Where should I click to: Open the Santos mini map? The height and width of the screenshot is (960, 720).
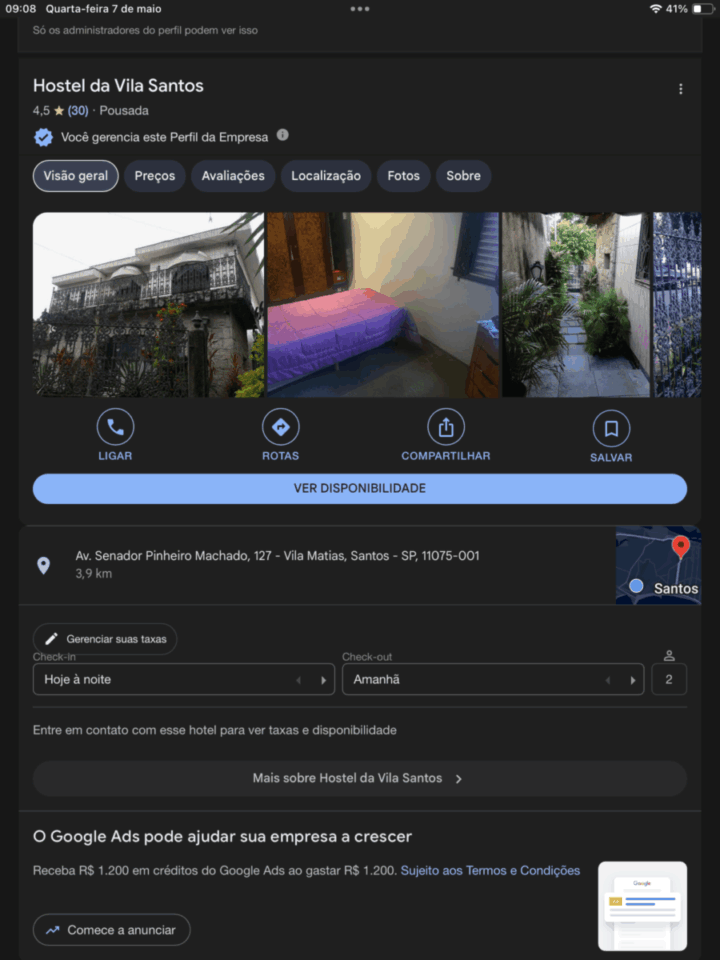coord(659,565)
